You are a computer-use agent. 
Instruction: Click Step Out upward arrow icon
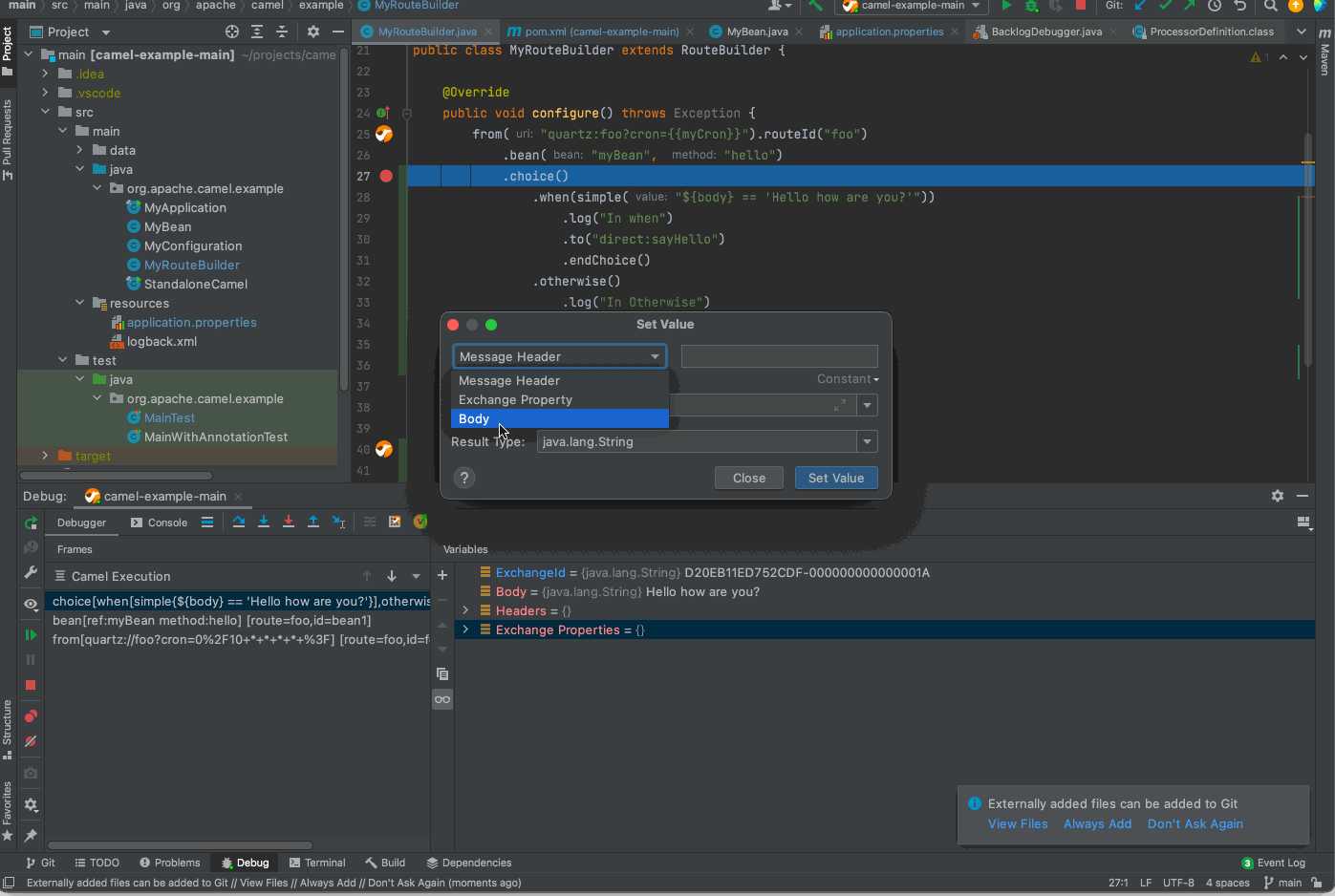(x=313, y=522)
